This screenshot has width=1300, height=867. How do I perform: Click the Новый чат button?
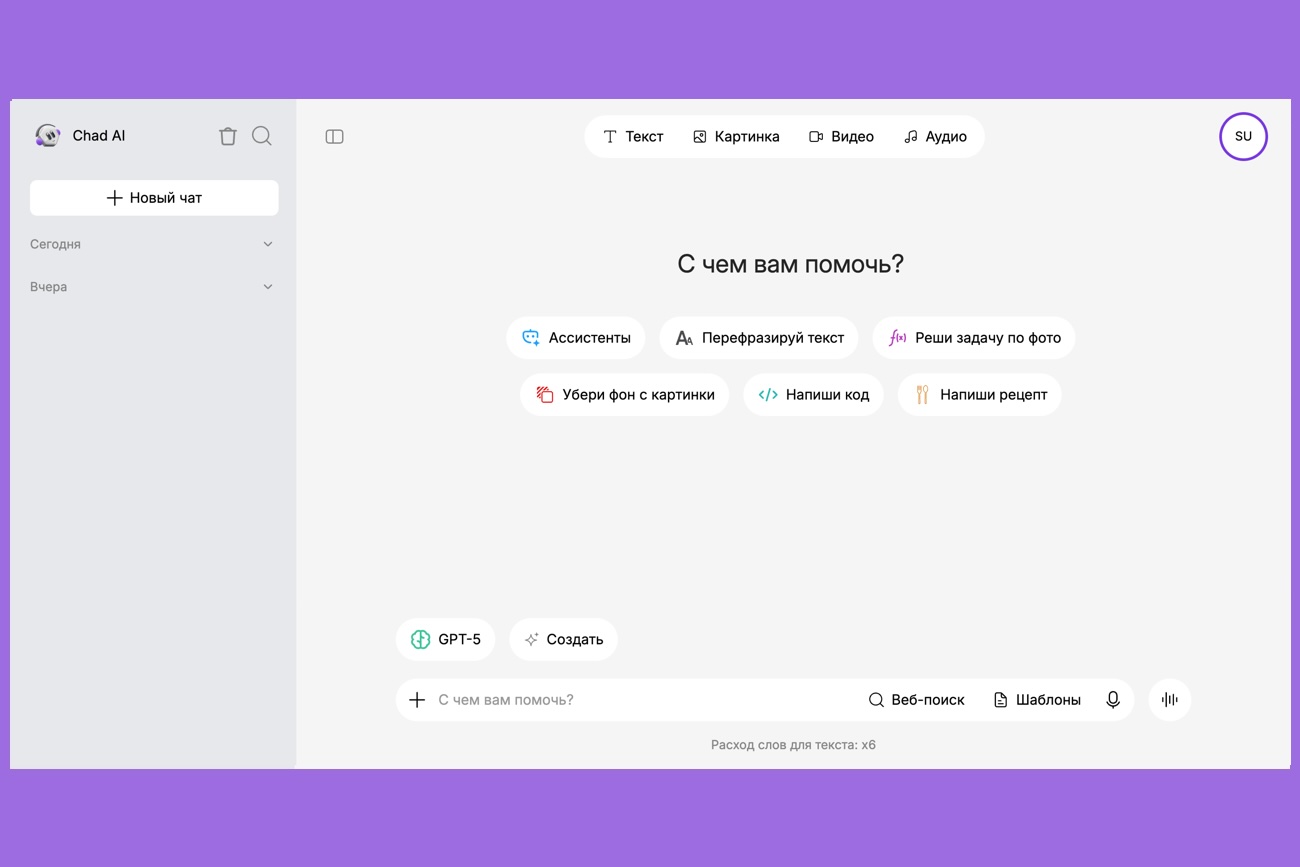(153, 197)
